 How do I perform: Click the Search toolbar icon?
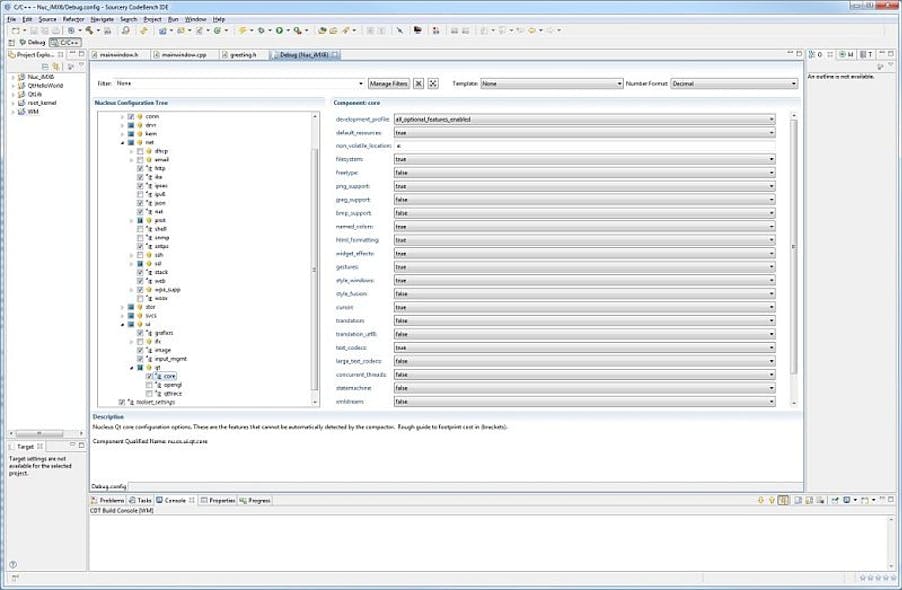(125, 31)
